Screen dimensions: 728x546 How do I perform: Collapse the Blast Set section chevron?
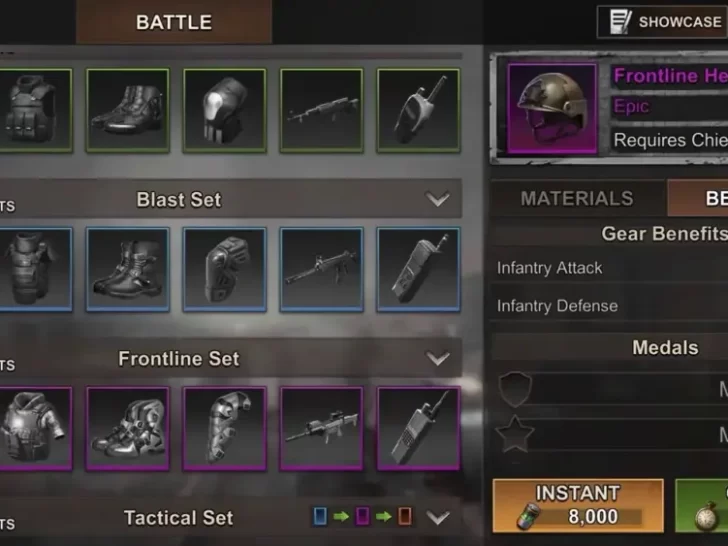(437, 199)
